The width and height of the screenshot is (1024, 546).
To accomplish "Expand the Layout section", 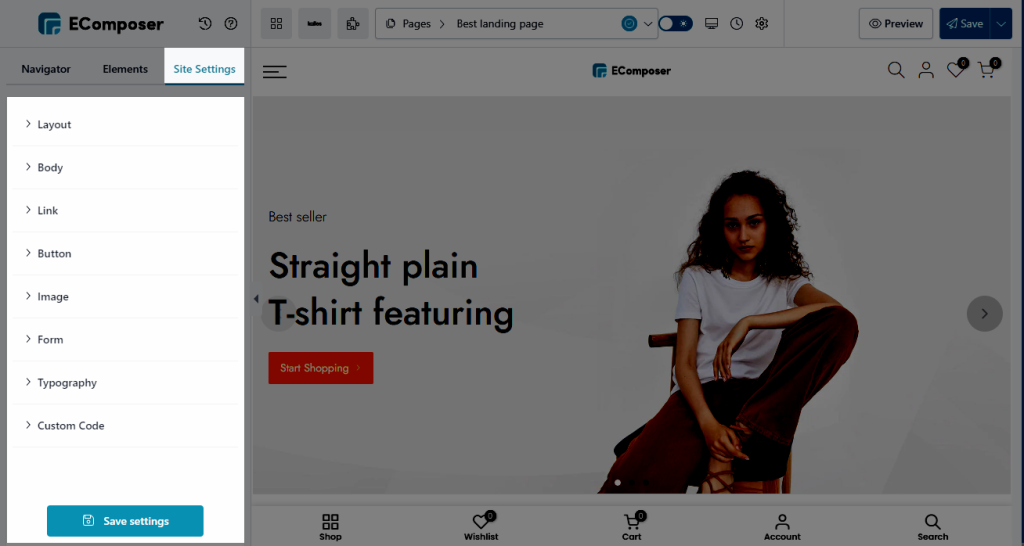I will coord(125,124).
